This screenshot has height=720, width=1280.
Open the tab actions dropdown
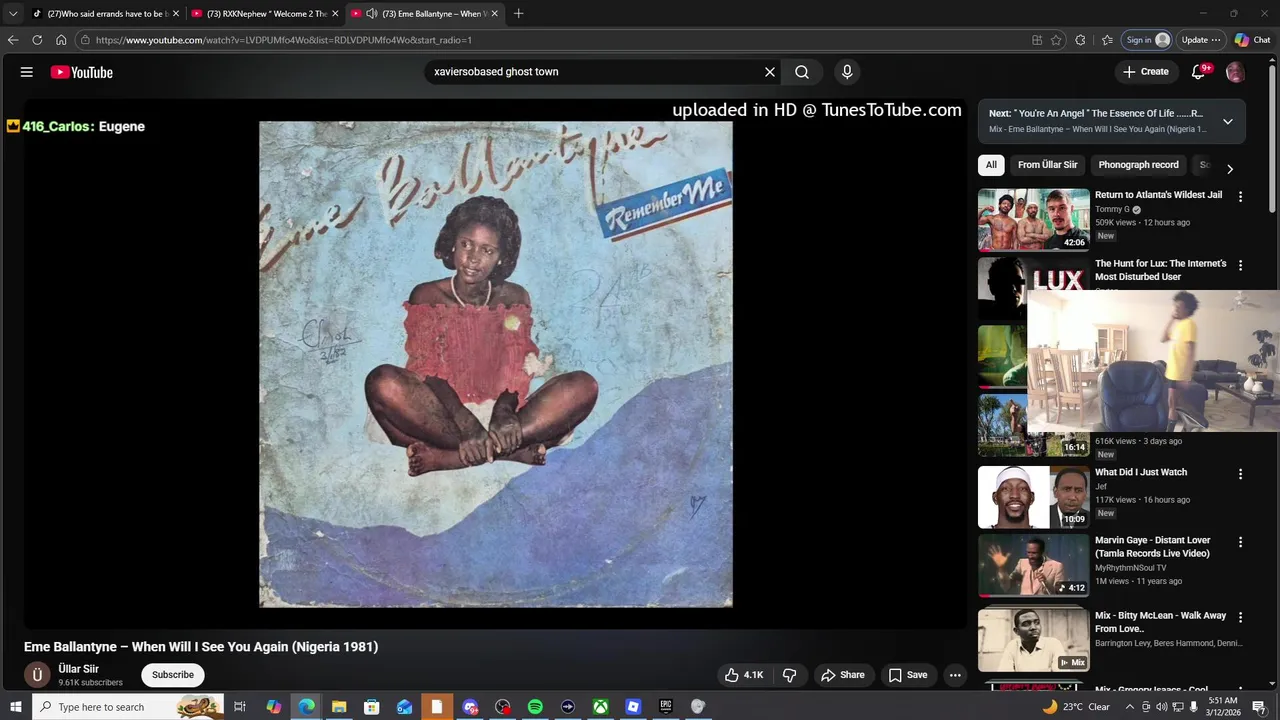[13, 14]
